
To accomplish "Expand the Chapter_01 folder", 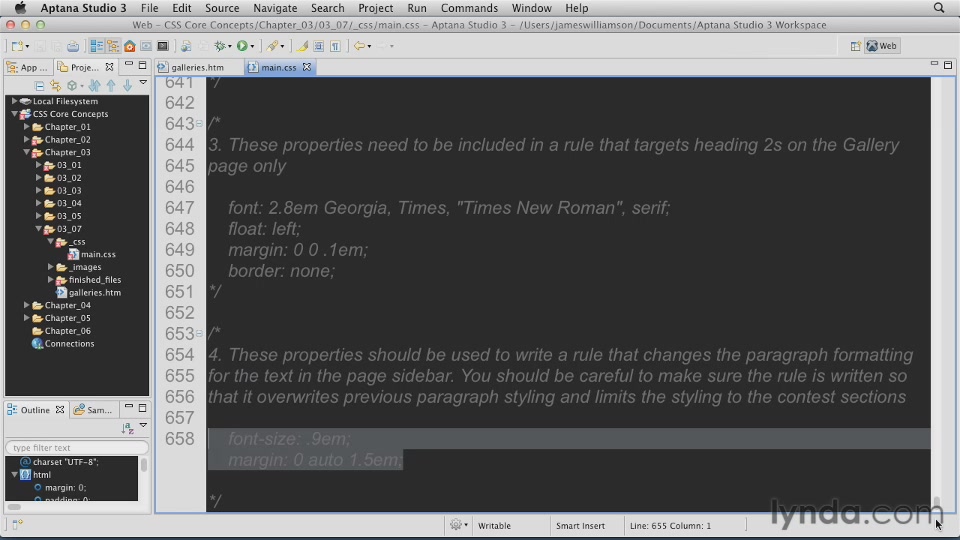I will (x=26, y=127).
